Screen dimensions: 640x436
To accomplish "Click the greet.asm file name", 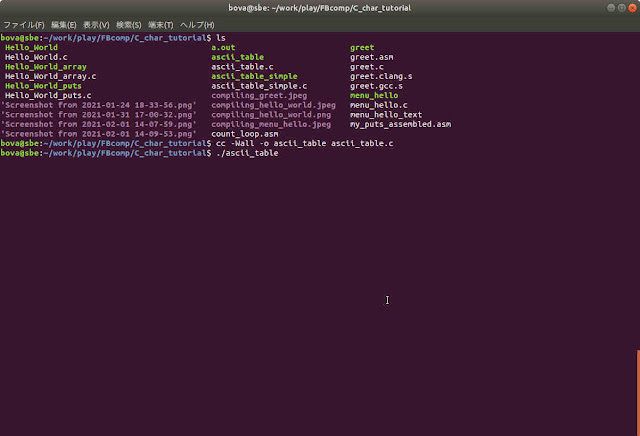I will [372, 57].
